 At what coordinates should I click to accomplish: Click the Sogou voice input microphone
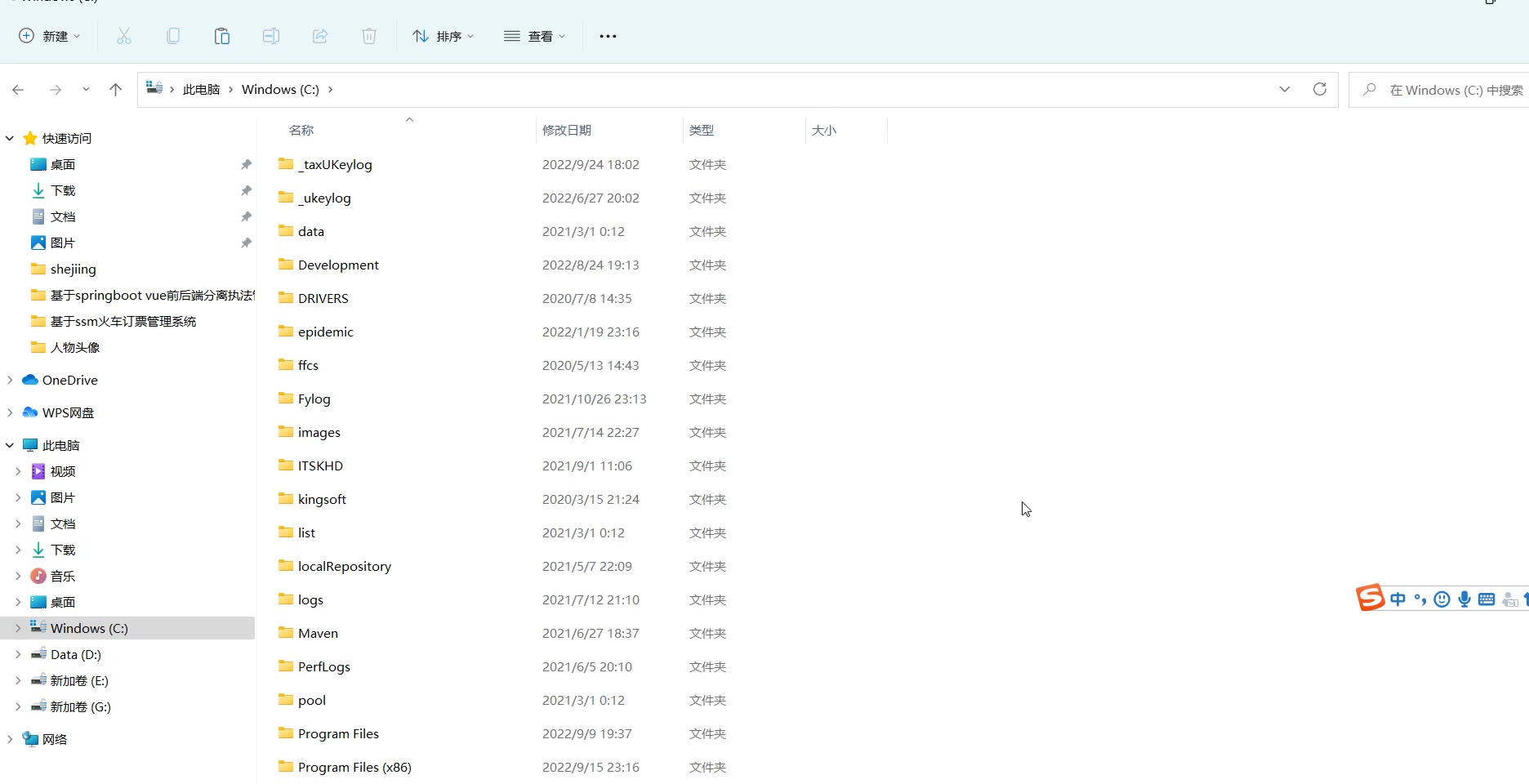(1464, 599)
